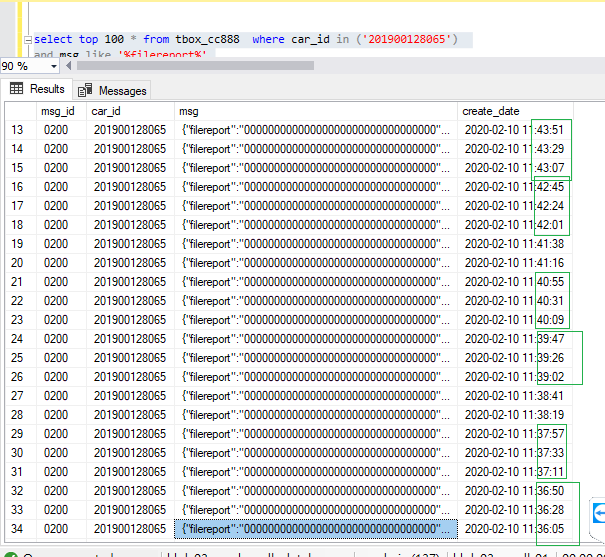This screenshot has width=605, height=557.
Task: Select row 13 by its row number
Action: tap(17, 130)
